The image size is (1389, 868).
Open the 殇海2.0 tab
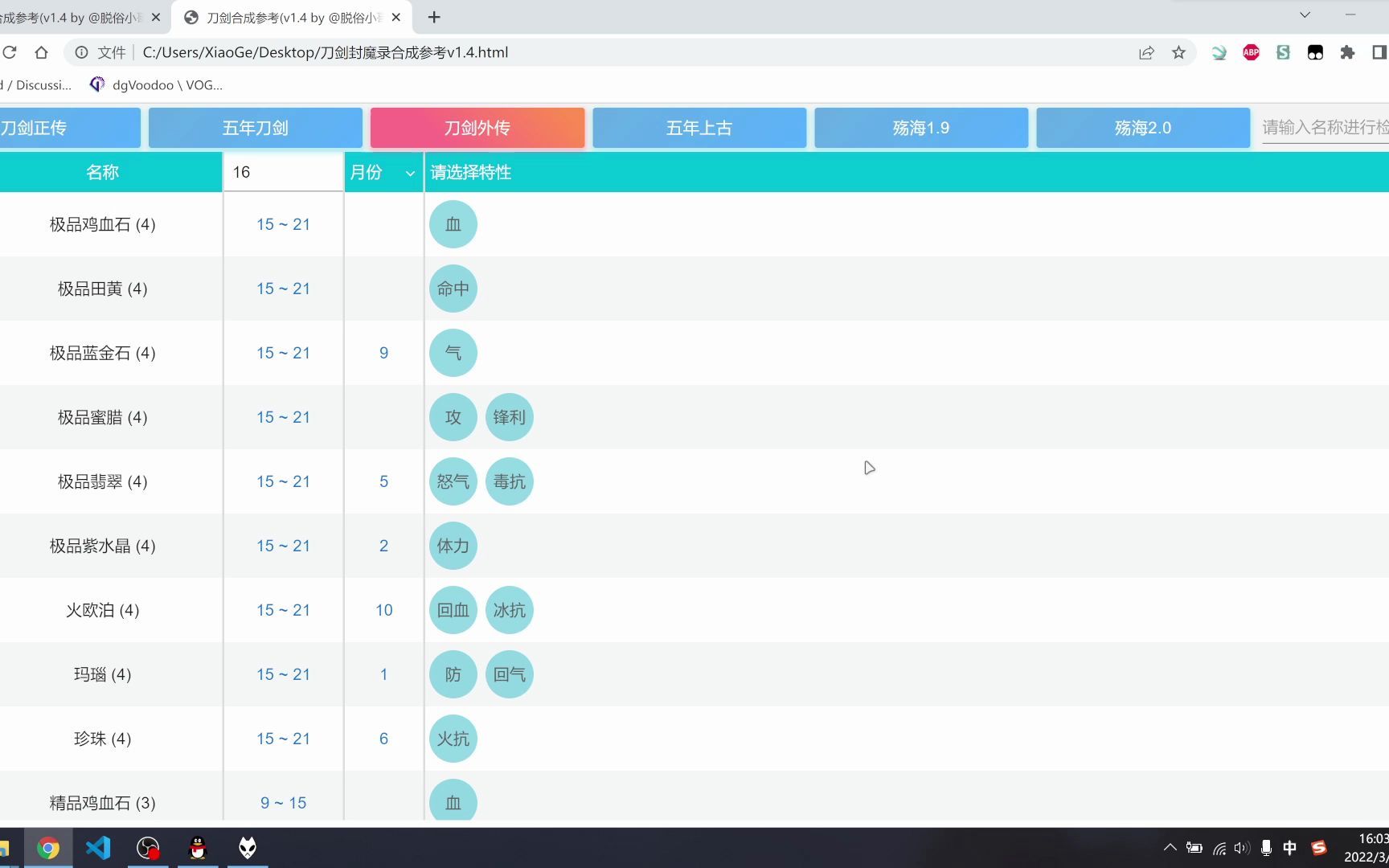pos(1143,128)
